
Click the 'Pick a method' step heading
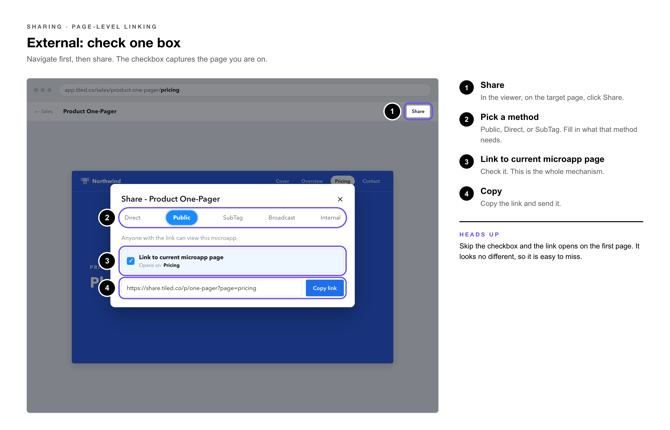point(509,117)
